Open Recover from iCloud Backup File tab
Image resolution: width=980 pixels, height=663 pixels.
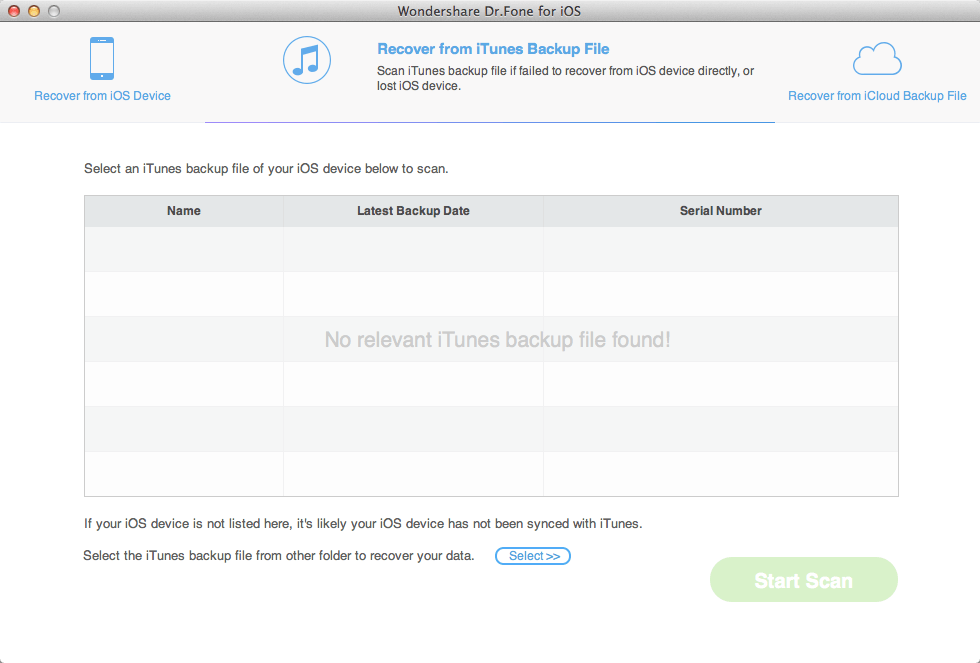(877, 96)
